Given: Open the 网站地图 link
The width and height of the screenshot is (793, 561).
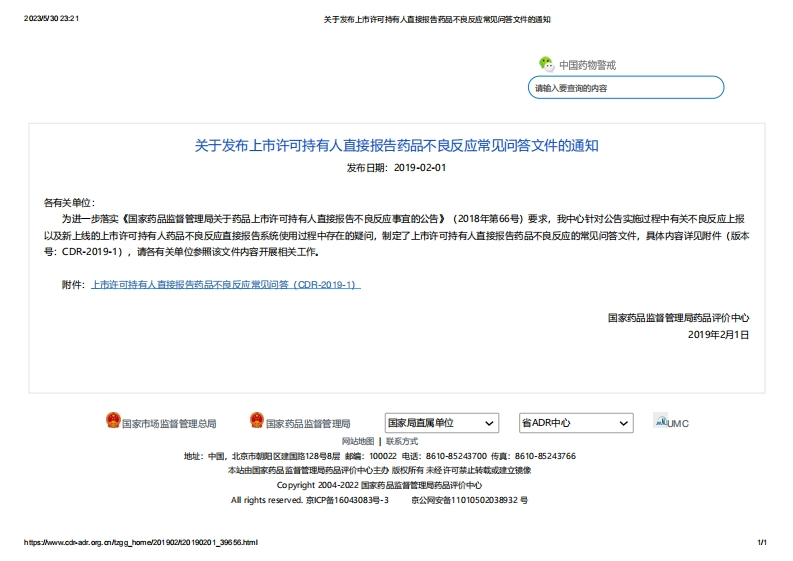Looking at the screenshot, I should pyautogui.click(x=358, y=441).
